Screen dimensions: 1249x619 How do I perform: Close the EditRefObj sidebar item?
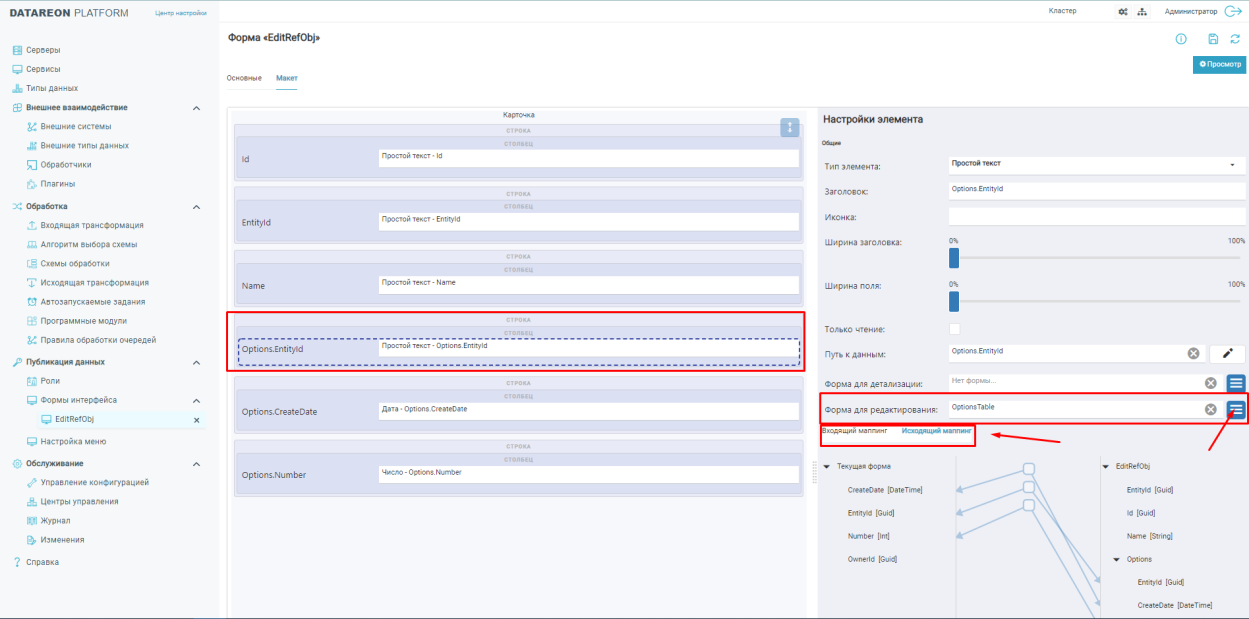[x=196, y=420]
